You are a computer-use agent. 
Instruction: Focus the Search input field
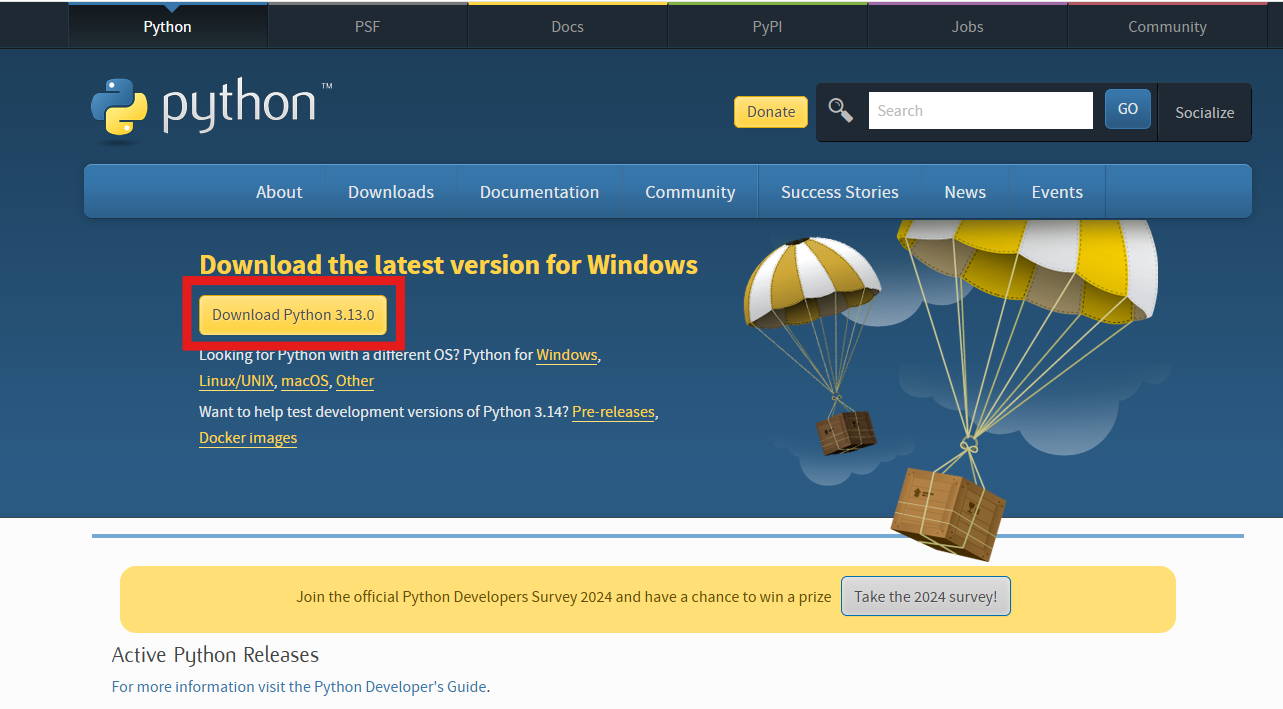(x=980, y=111)
